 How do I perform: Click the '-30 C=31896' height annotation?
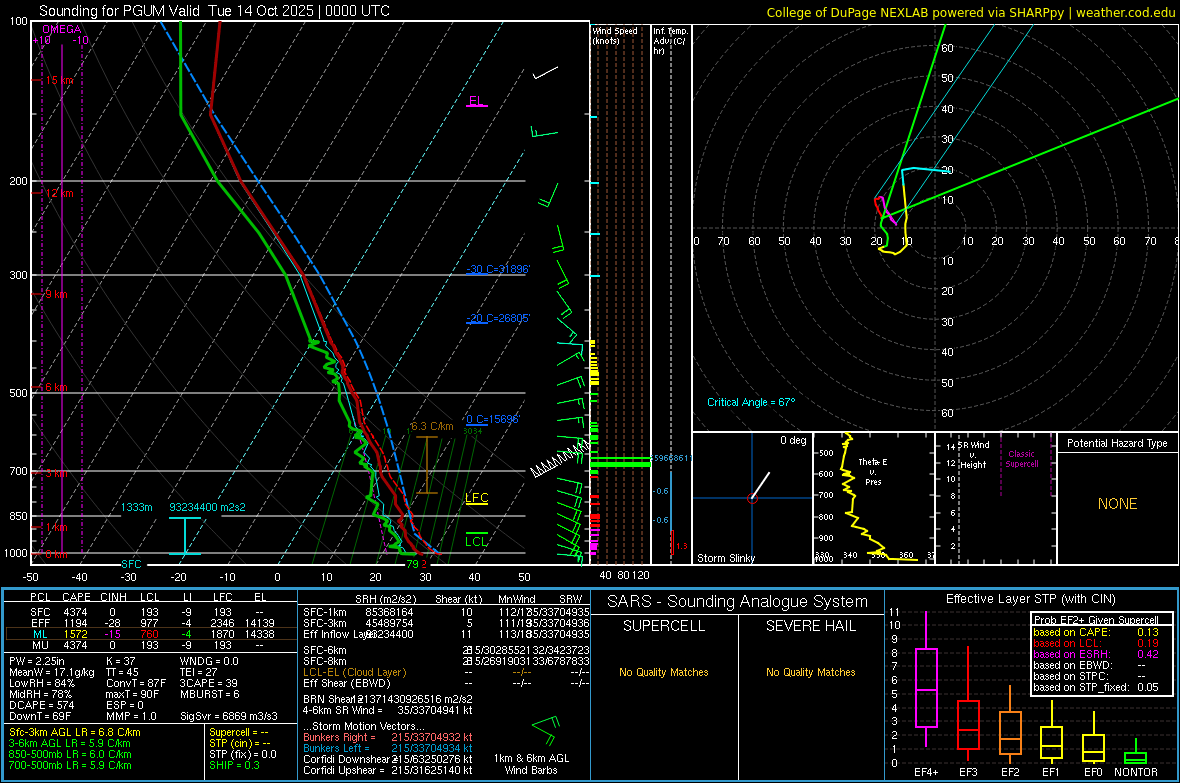click(x=498, y=269)
